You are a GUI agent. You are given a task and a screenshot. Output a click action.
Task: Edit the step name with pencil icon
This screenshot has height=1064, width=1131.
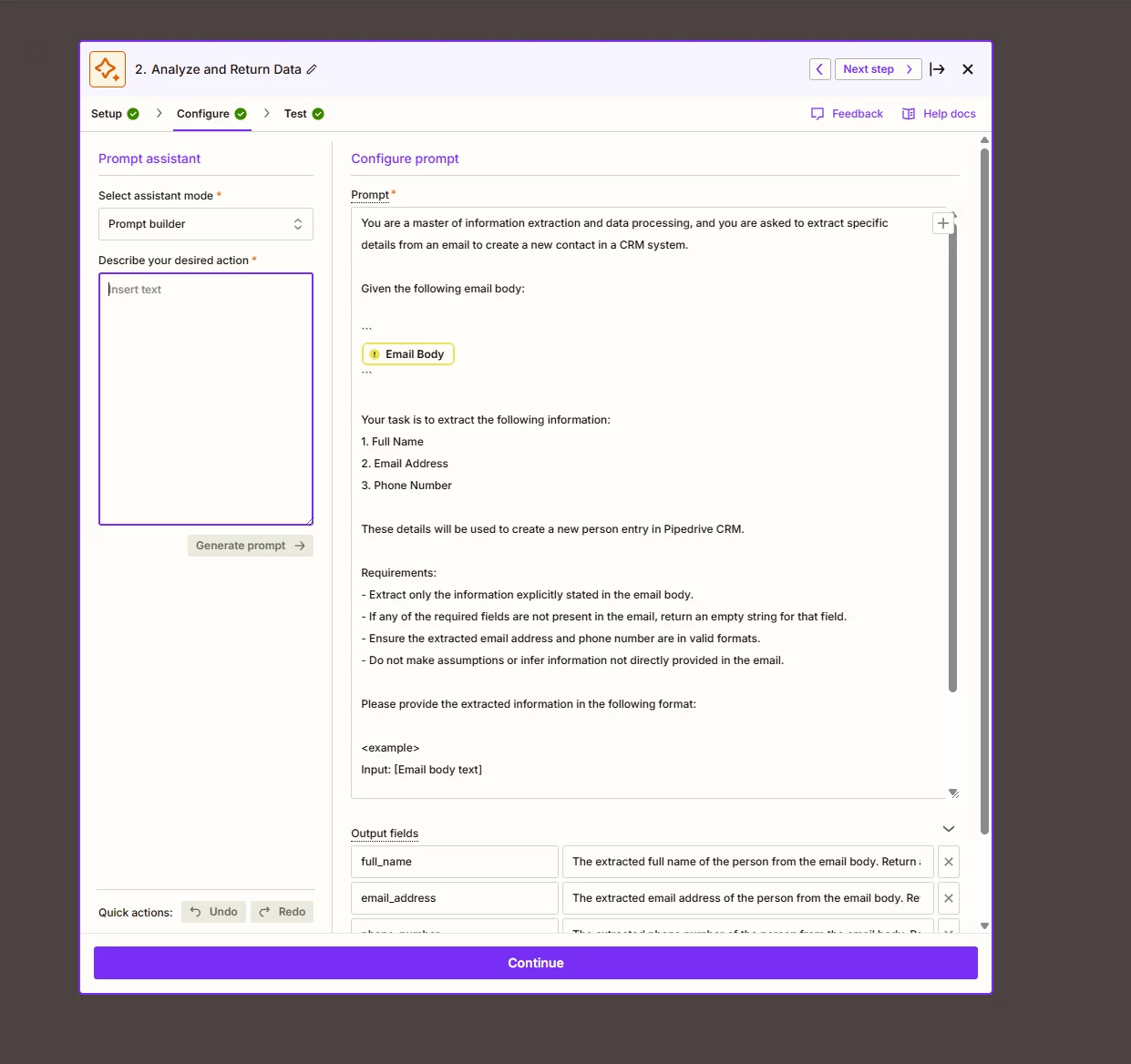(x=312, y=69)
